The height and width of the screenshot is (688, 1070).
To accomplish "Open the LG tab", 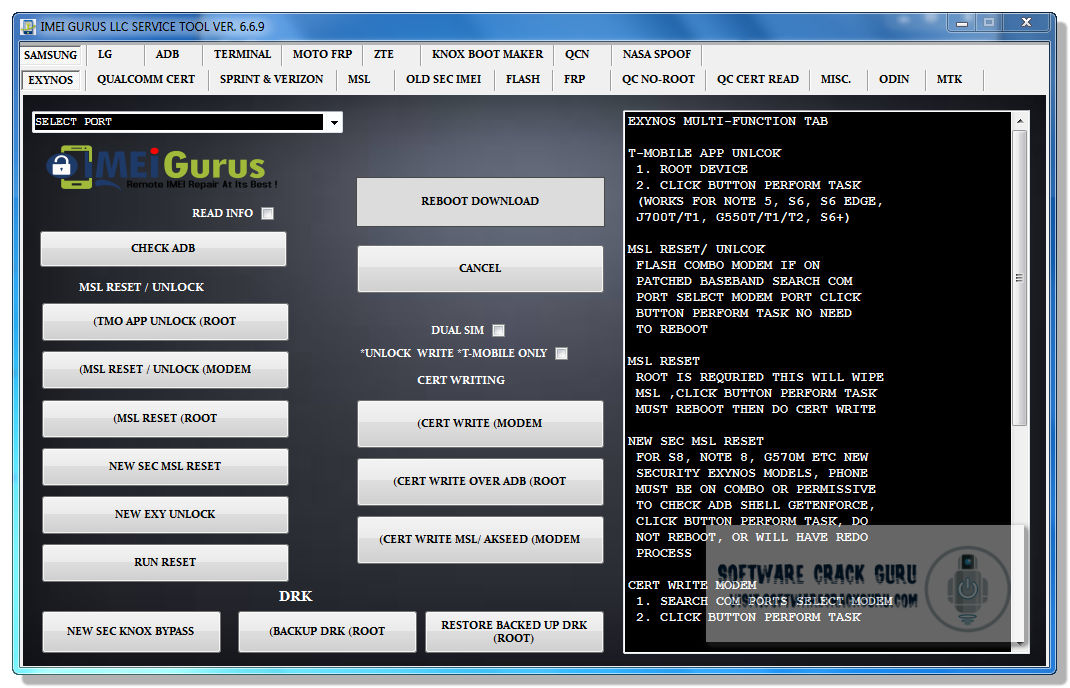I will [105, 55].
